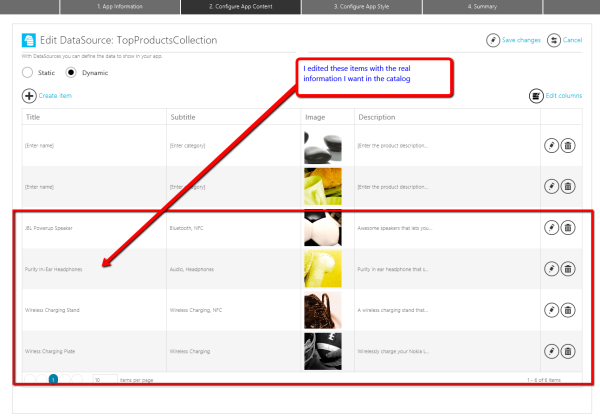This screenshot has height=419, width=600.
Task: Delete the first placeholder row
Action: (567, 145)
